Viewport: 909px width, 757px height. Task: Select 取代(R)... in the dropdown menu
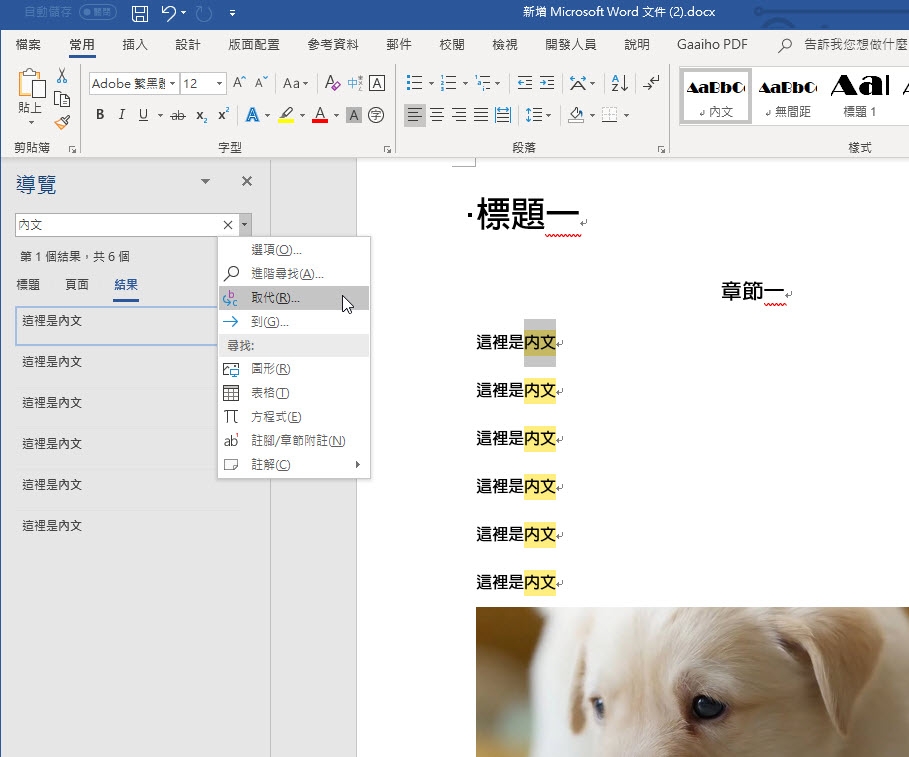pyautogui.click(x=275, y=298)
